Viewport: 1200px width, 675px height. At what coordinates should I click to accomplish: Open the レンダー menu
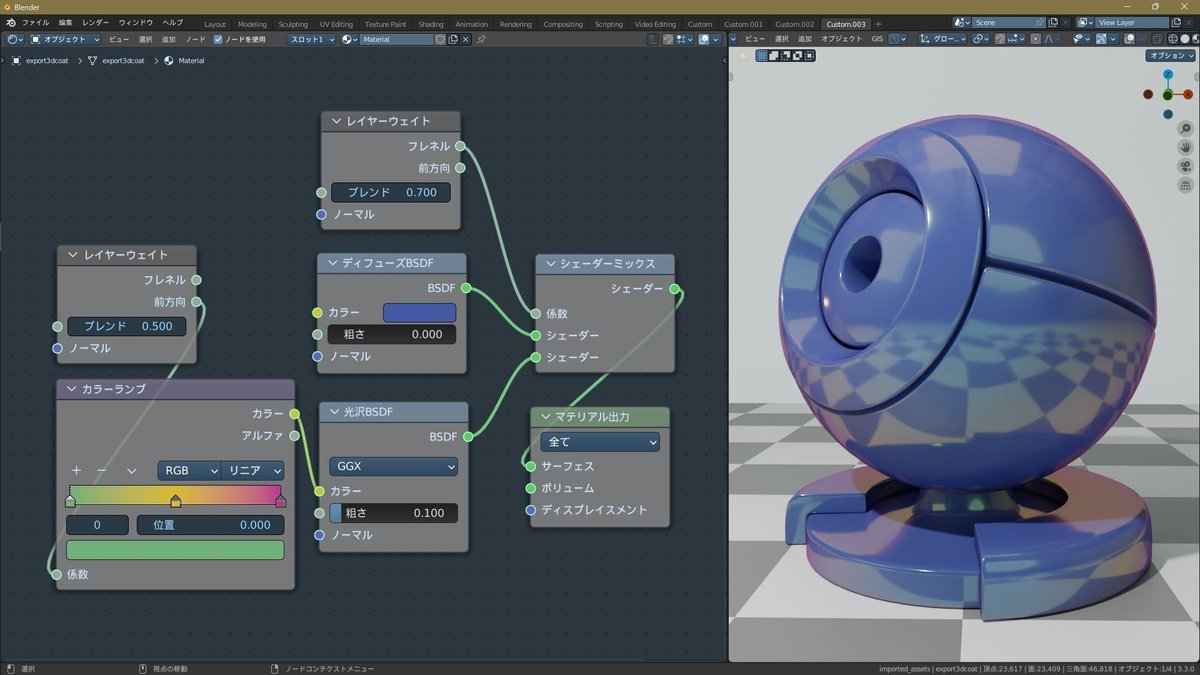coord(94,22)
